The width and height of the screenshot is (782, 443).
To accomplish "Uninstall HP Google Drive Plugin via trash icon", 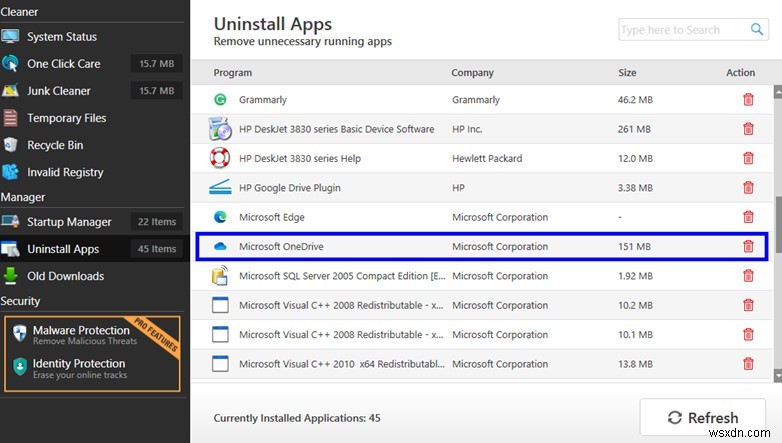I will pos(748,188).
